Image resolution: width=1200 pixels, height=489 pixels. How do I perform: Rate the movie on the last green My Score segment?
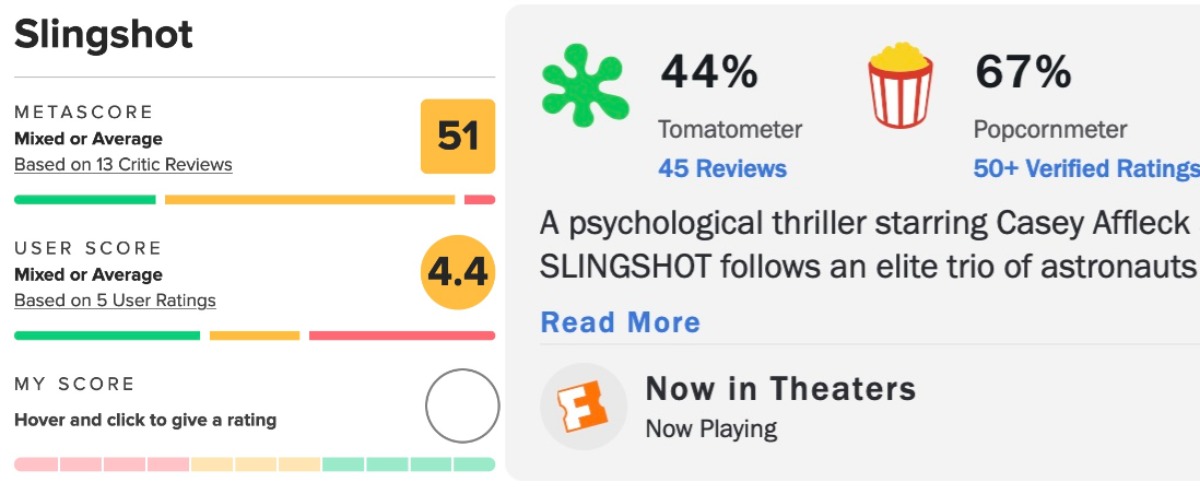[474, 464]
